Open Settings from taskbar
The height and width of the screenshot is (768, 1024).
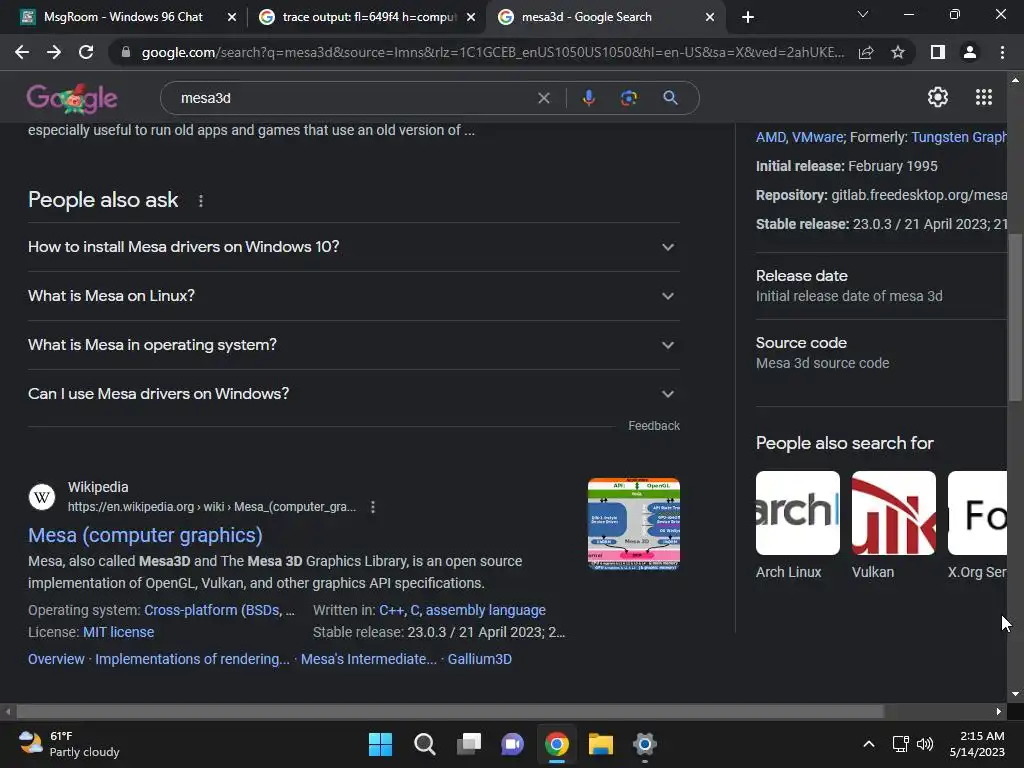point(645,744)
